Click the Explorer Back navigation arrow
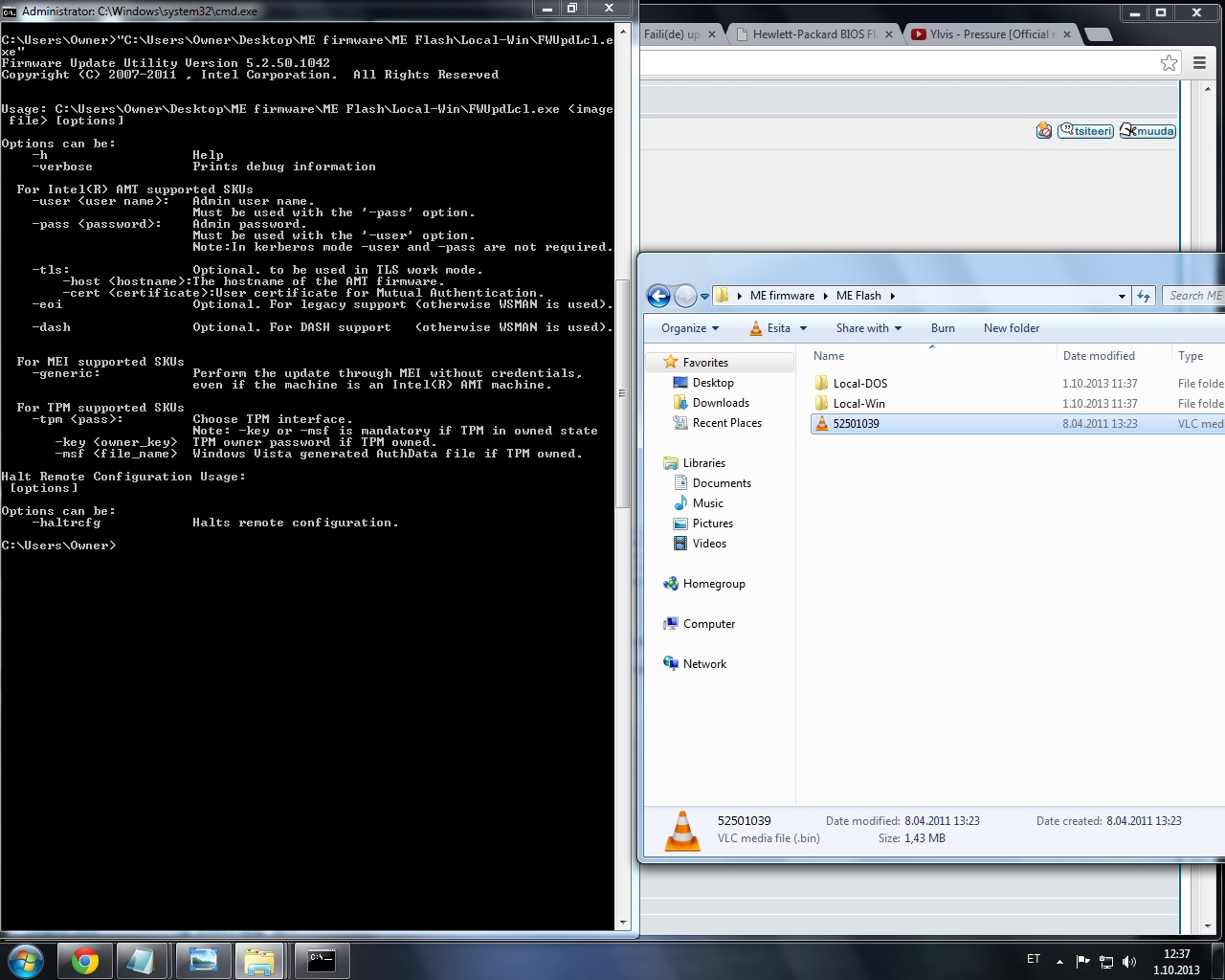 pos(658,297)
